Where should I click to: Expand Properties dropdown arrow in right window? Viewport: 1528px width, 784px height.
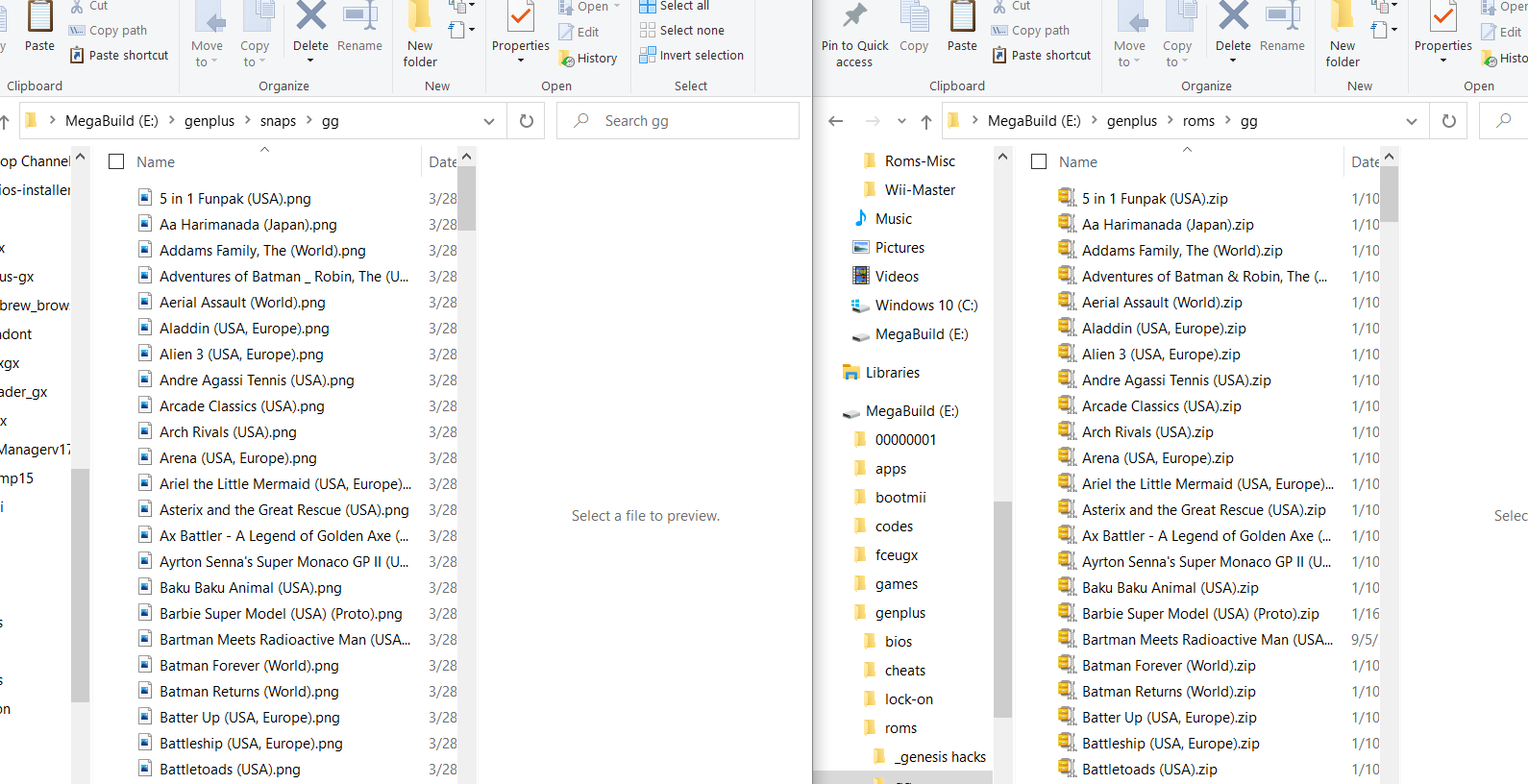pos(1443,61)
